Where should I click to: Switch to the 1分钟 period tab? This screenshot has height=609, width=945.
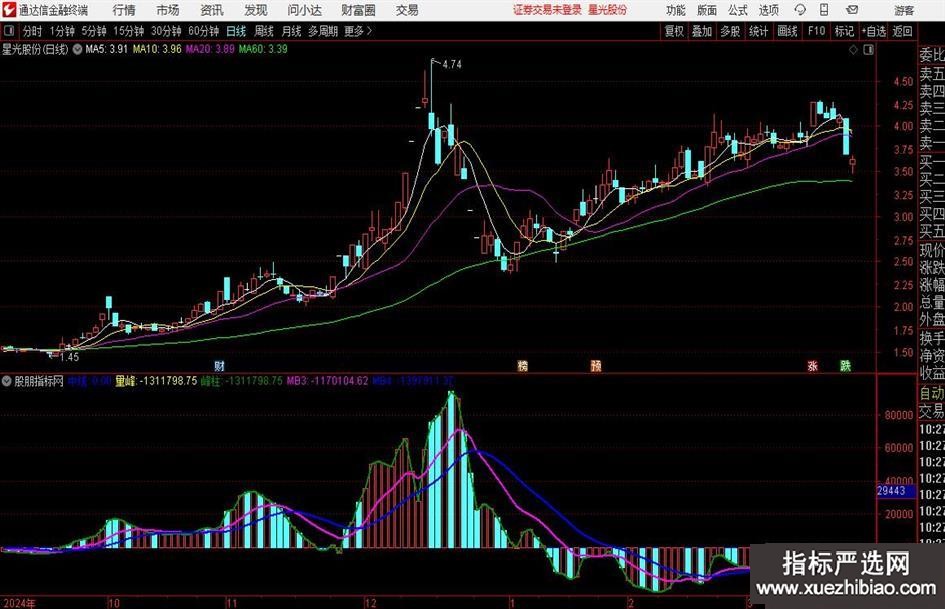(x=61, y=31)
